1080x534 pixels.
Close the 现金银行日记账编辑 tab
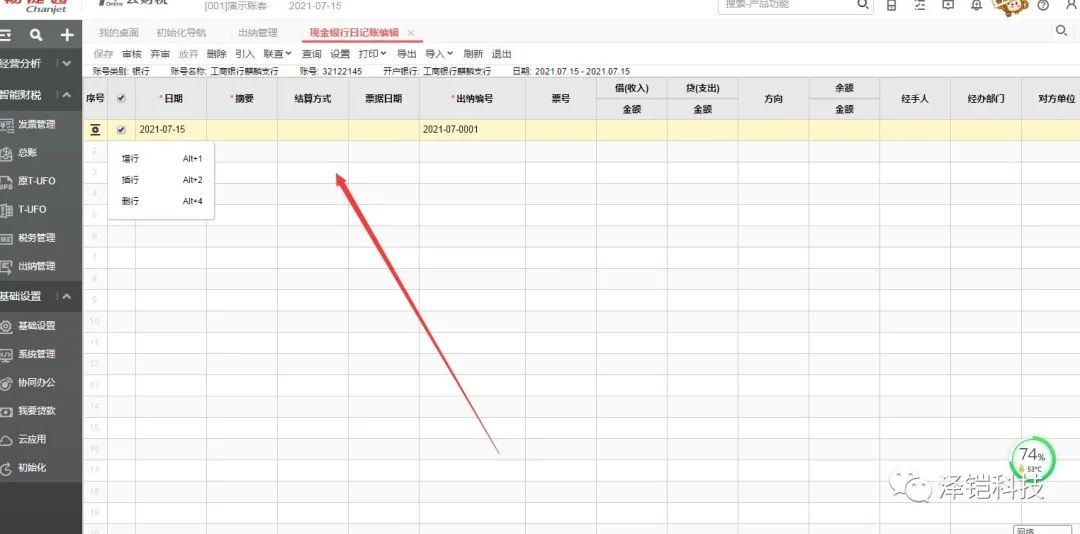point(411,33)
